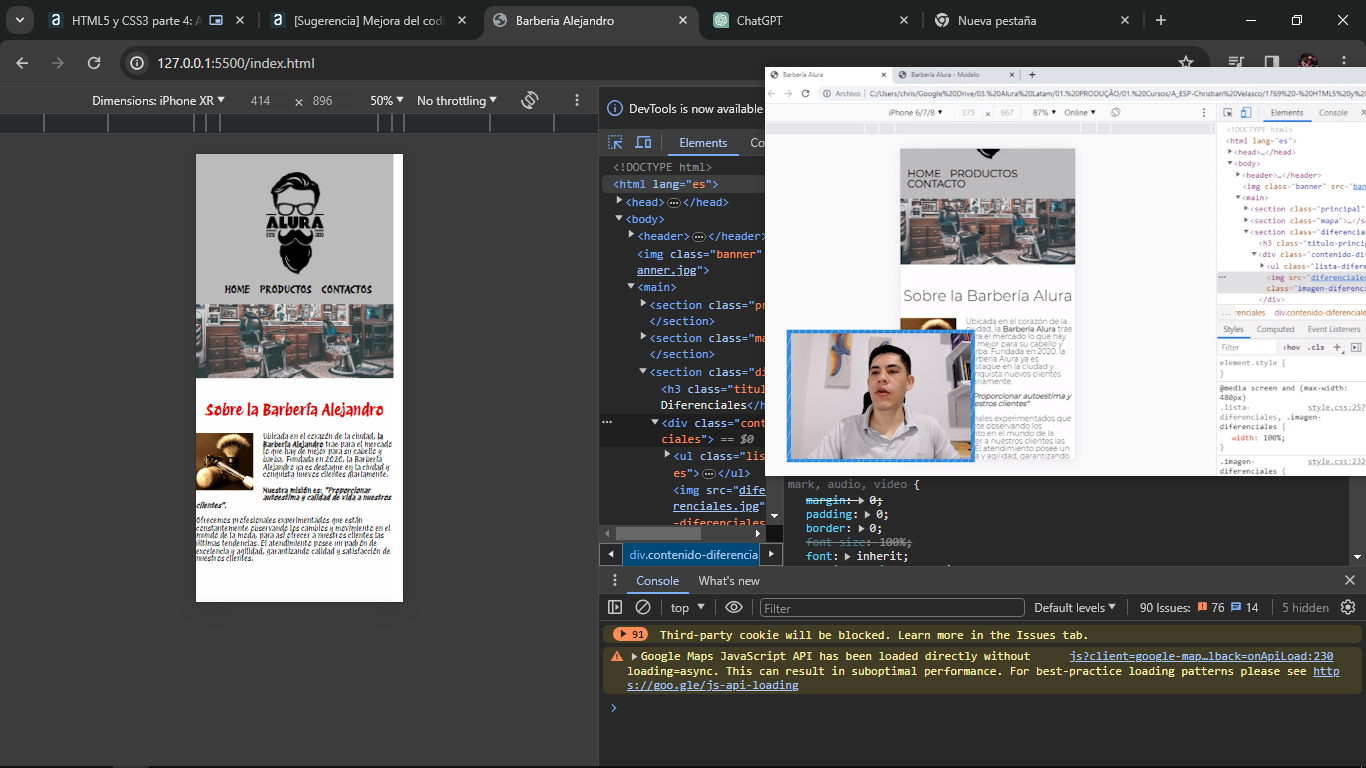The image size is (1366, 768).
Task: Open the top JavaScript context dropdown
Action: click(x=688, y=607)
